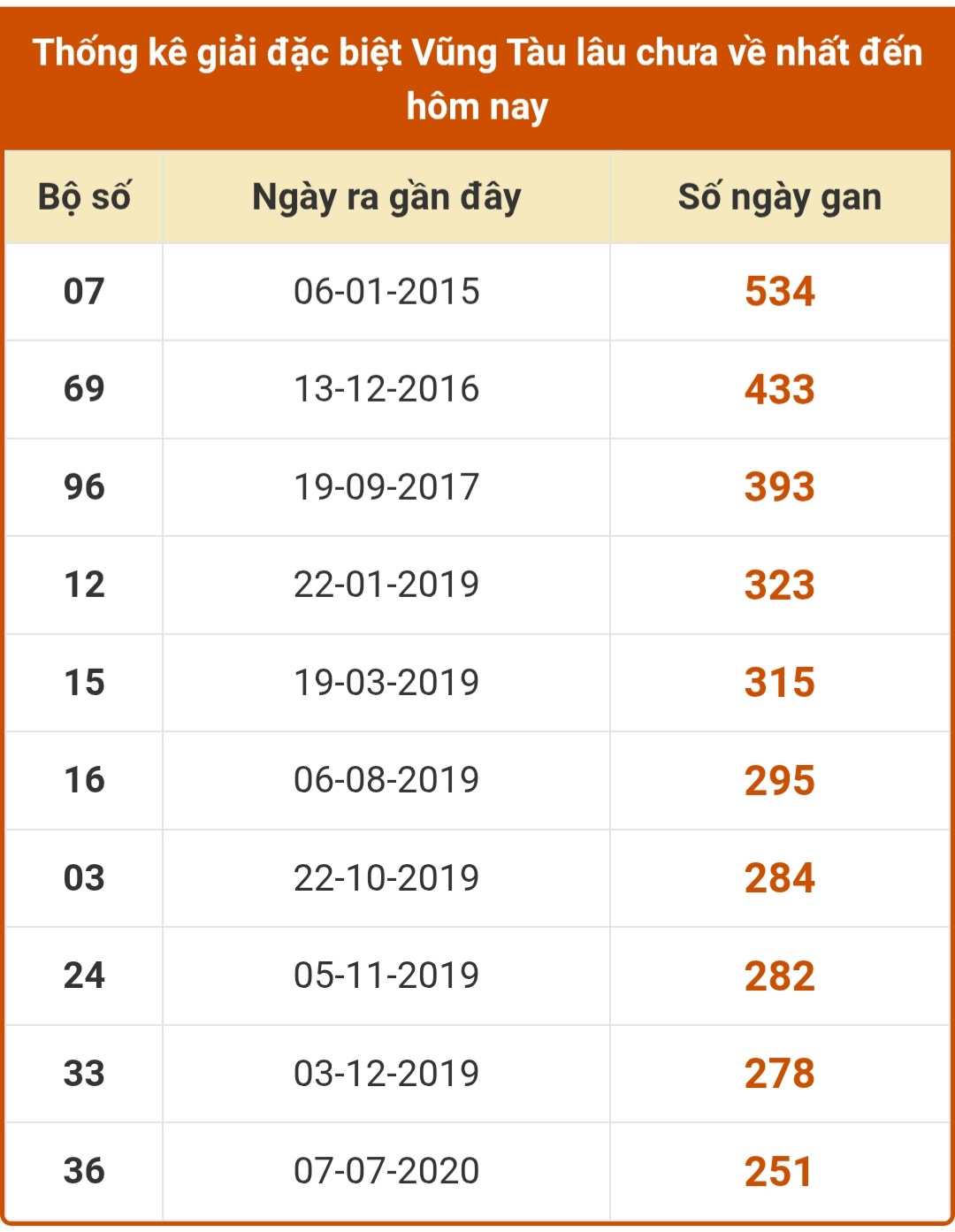
Task: Click the date 07-07-2020
Action: (386, 1171)
